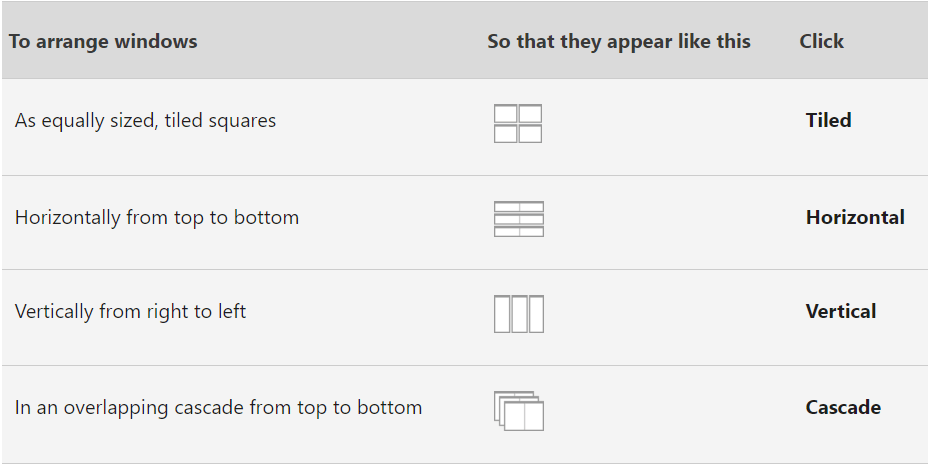Click the middle column of the Vertical icon
The image size is (928, 465).
(518, 314)
